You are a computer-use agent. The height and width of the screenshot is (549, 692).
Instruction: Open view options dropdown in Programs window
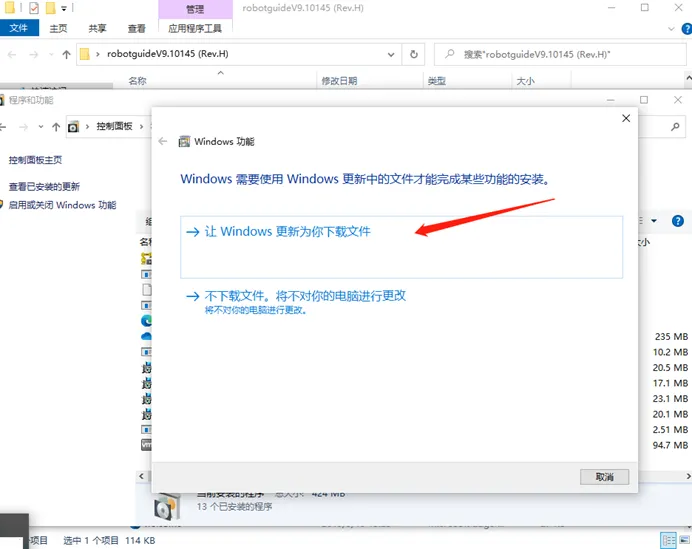tap(654, 221)
